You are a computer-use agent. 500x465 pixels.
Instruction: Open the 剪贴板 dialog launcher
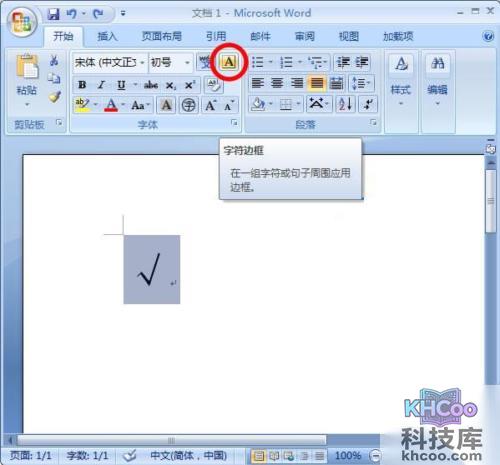coord(59,123)
